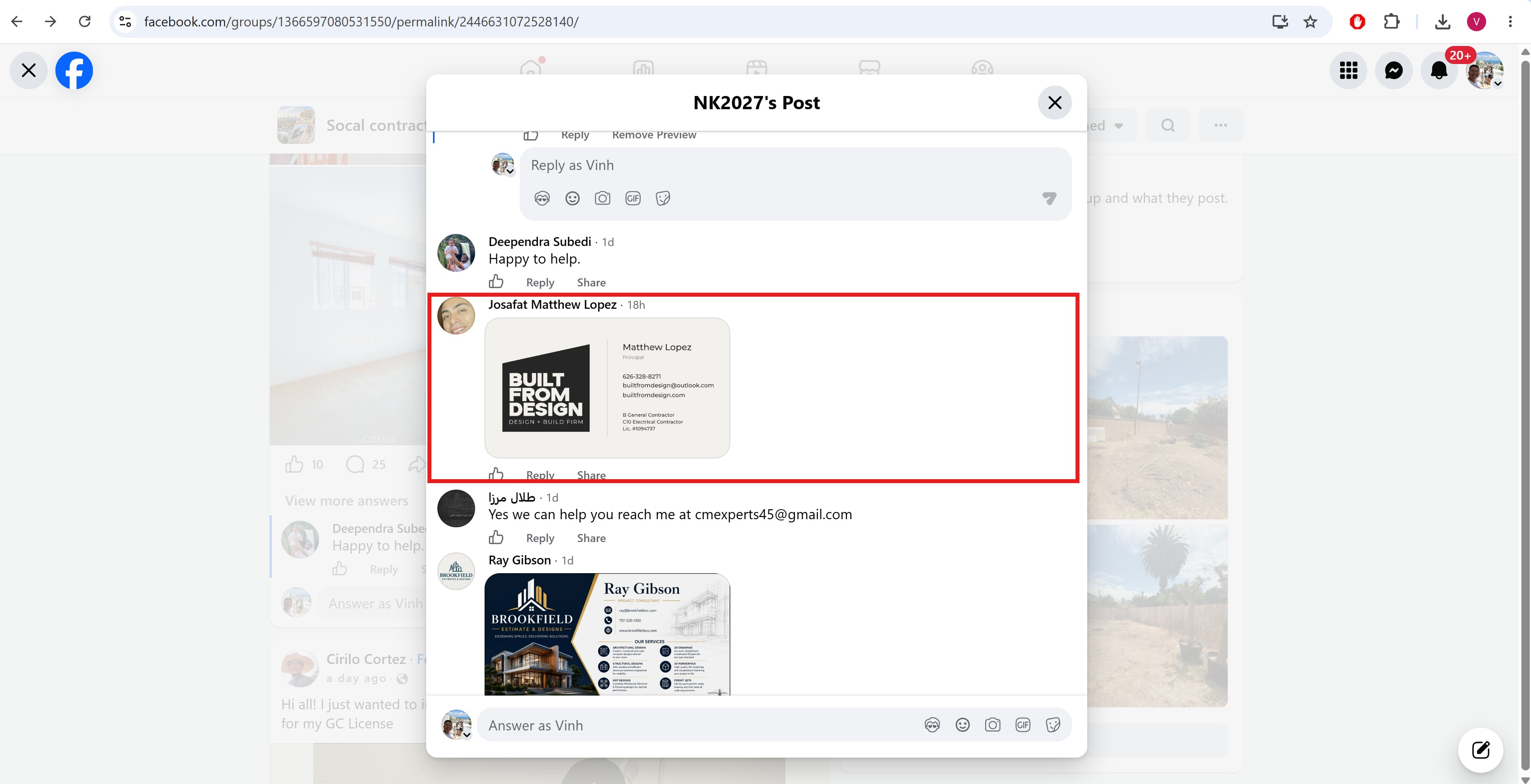Like Deependra Subedi's comment
Screen dimensions: 1531x784
click(496, 282)
